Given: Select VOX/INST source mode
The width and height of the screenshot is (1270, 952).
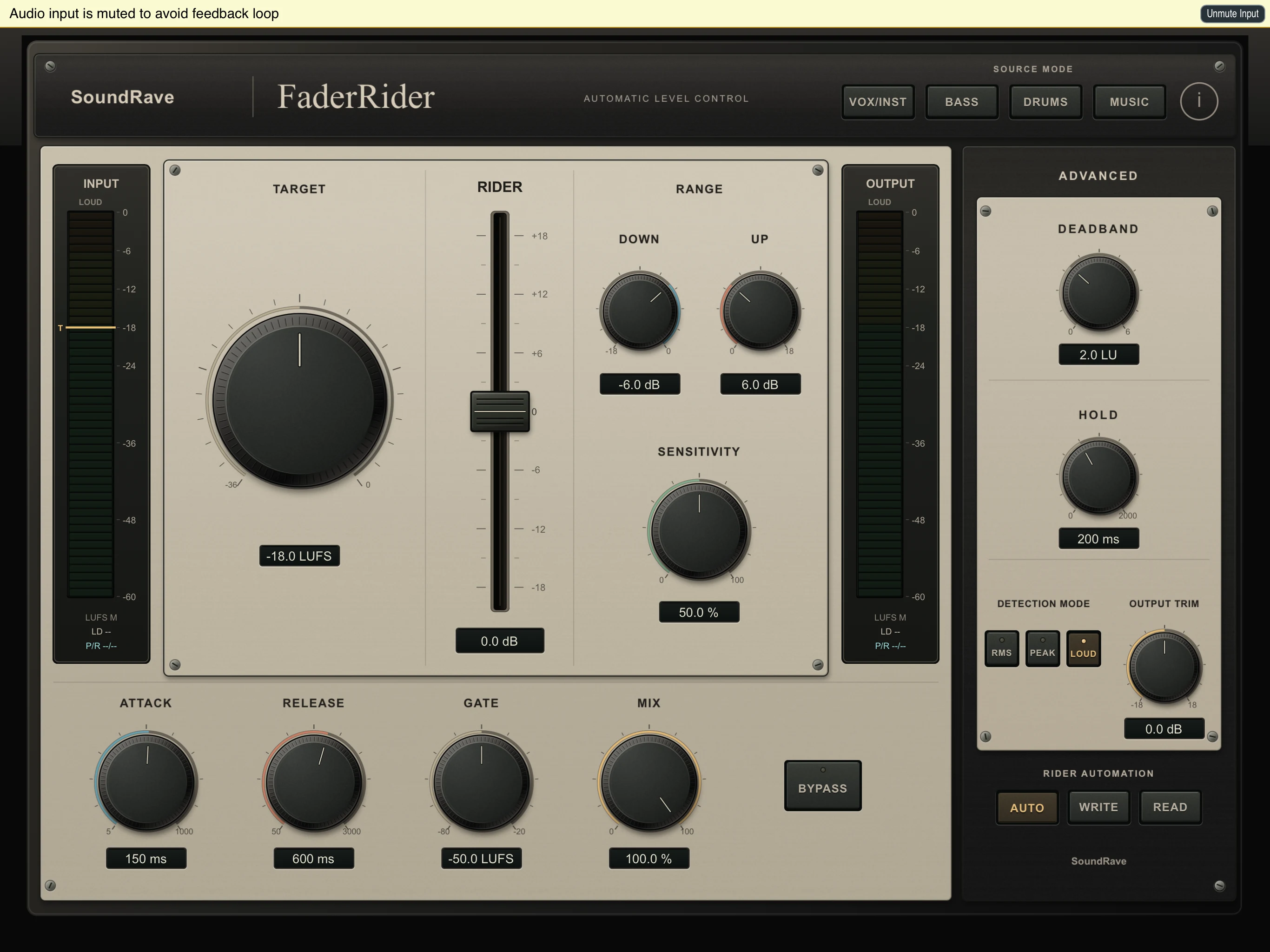Looking at the screenshot, I should click(x=877, y=102).
